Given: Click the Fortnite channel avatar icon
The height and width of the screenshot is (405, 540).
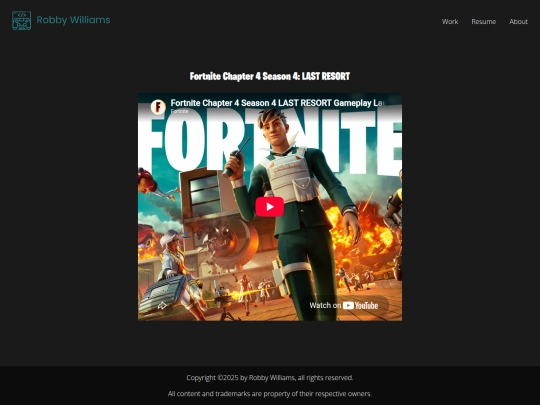Looking at the screenshot, I should point(158,107).
